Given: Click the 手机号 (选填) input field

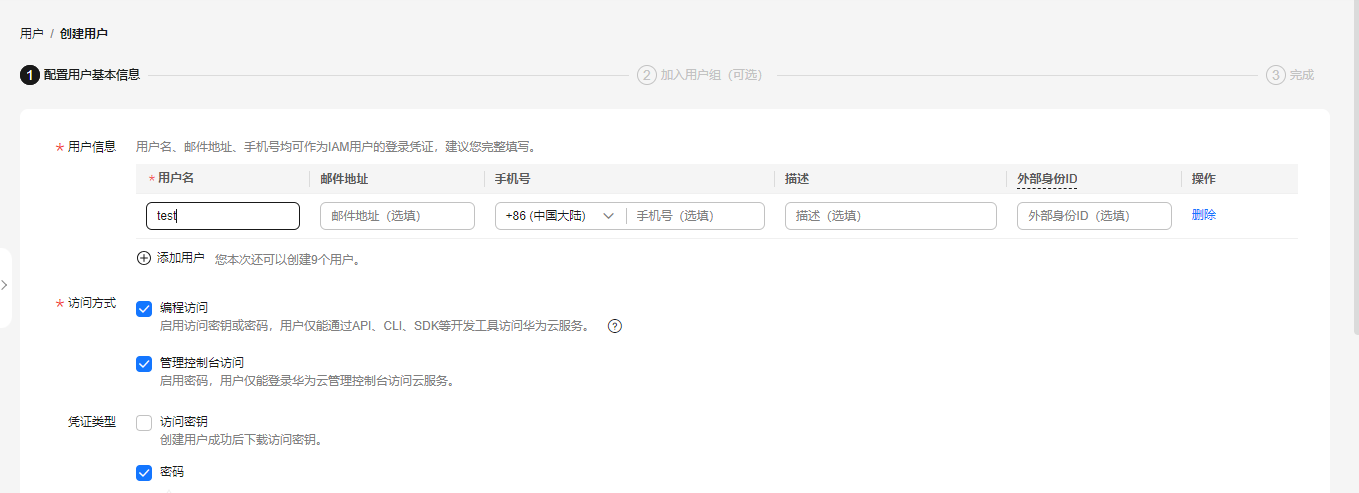Looking at the screenshot, I should click(695, 216).
